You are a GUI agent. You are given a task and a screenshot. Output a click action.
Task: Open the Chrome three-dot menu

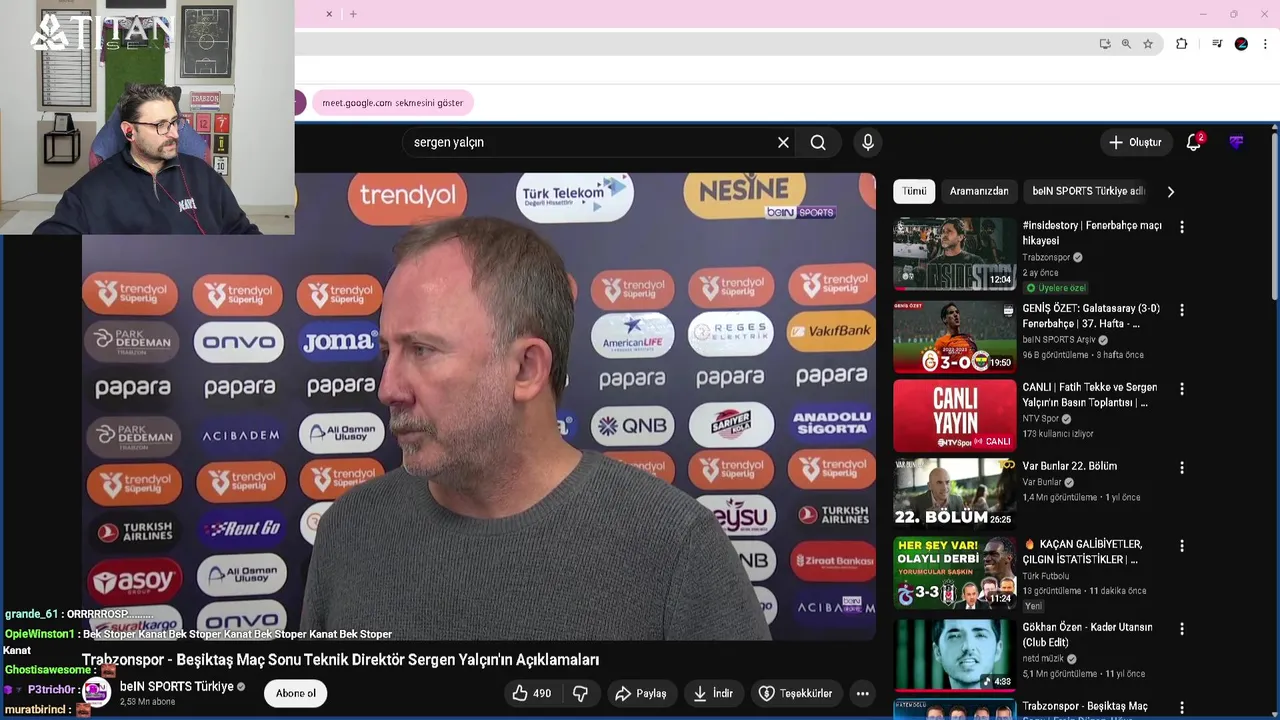click(x=1265, y=44)
